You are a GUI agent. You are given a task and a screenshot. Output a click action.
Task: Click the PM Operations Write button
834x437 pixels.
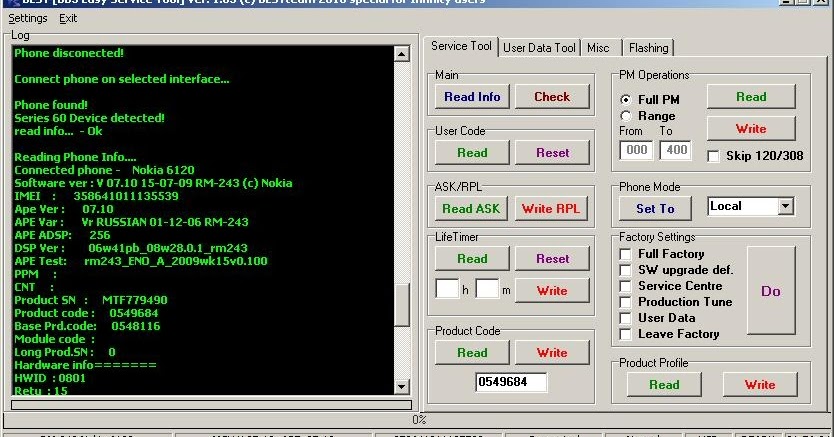(x=751, y=129)
